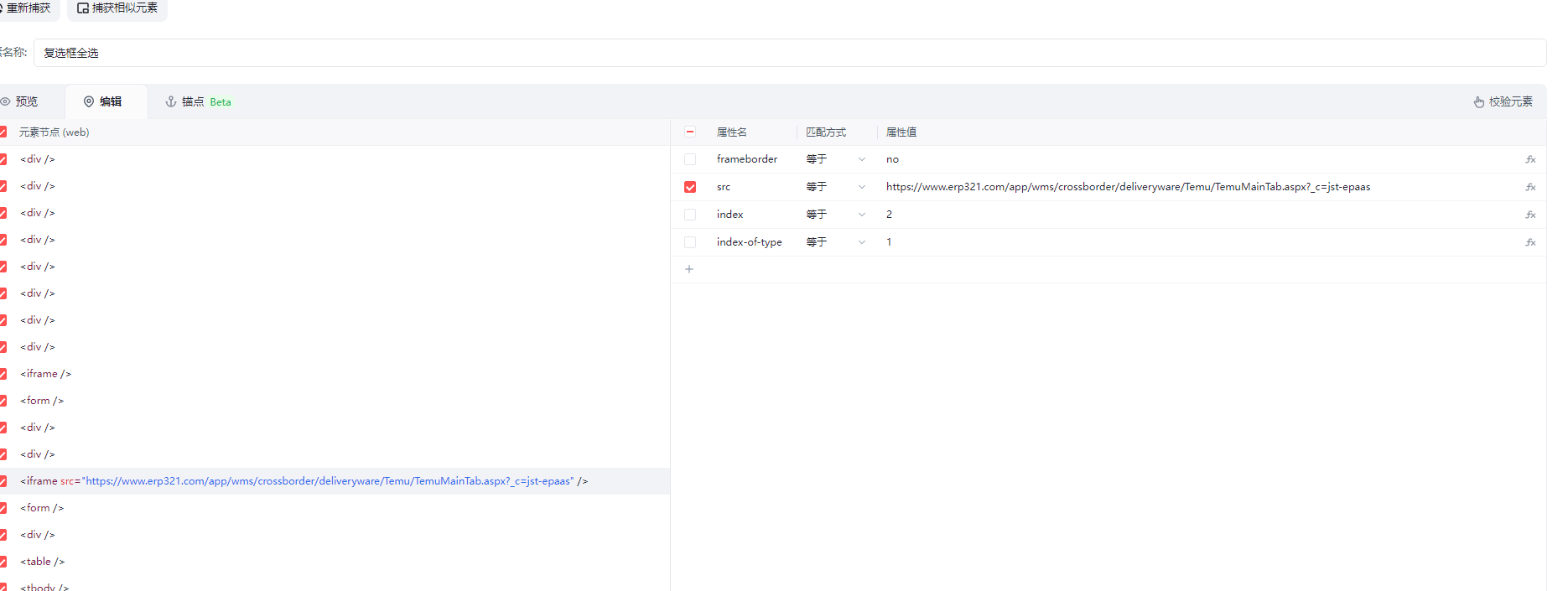Open the 锚点 Beta anchor tab
1568x591 pixels.
[198, 101]
